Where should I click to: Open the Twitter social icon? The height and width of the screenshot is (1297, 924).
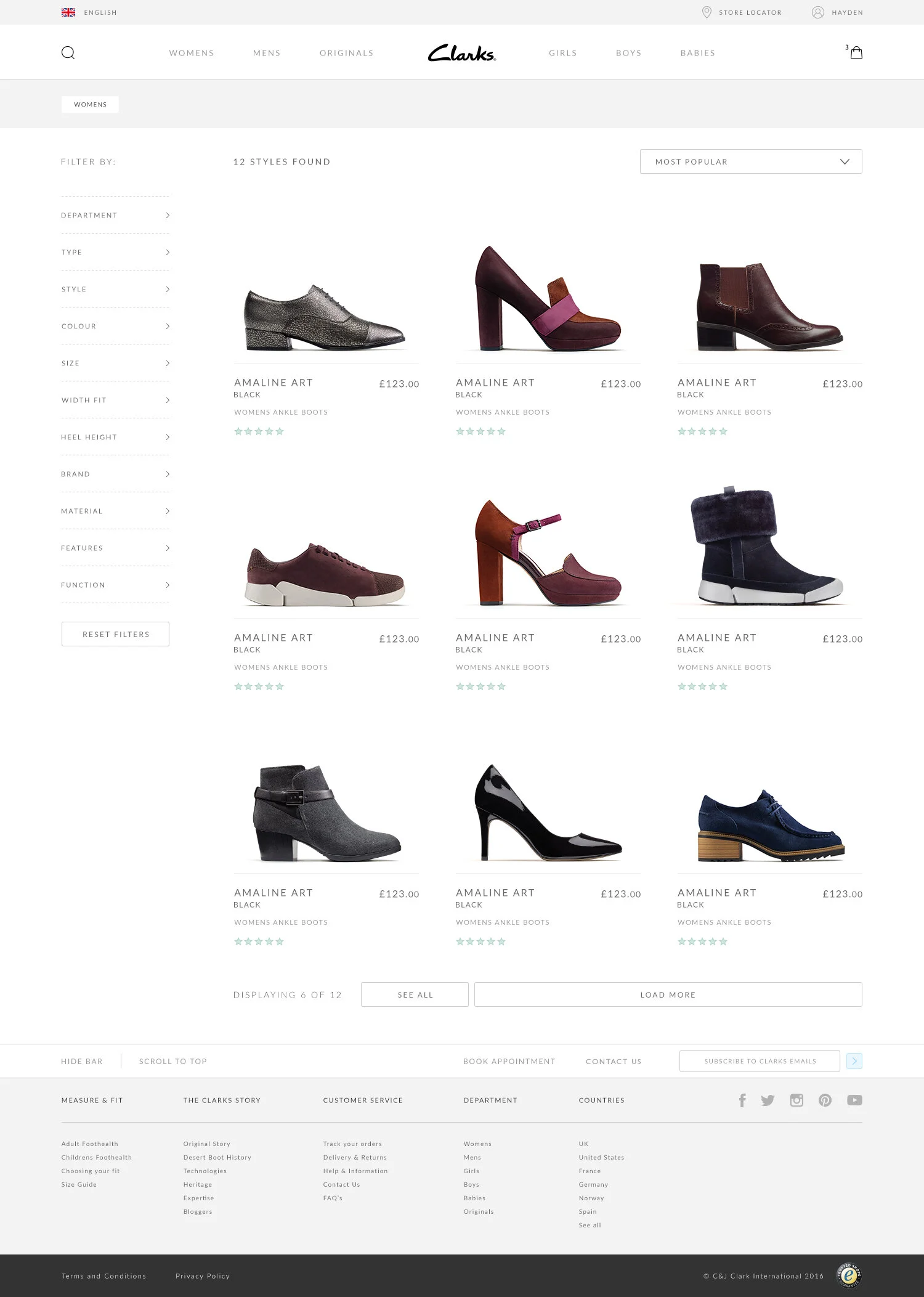(x=768, y=1100)
